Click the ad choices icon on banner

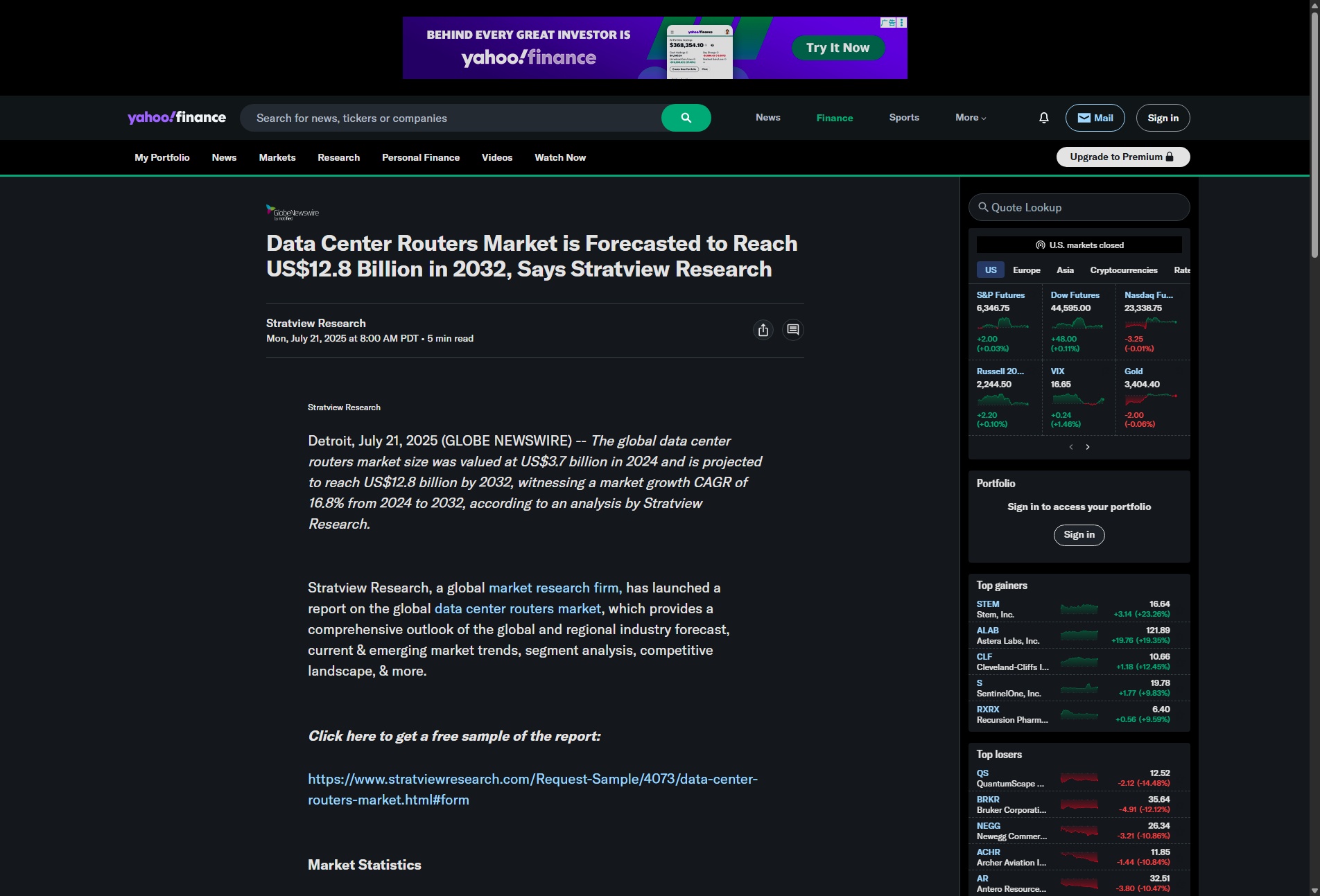(x=901, y=23)
